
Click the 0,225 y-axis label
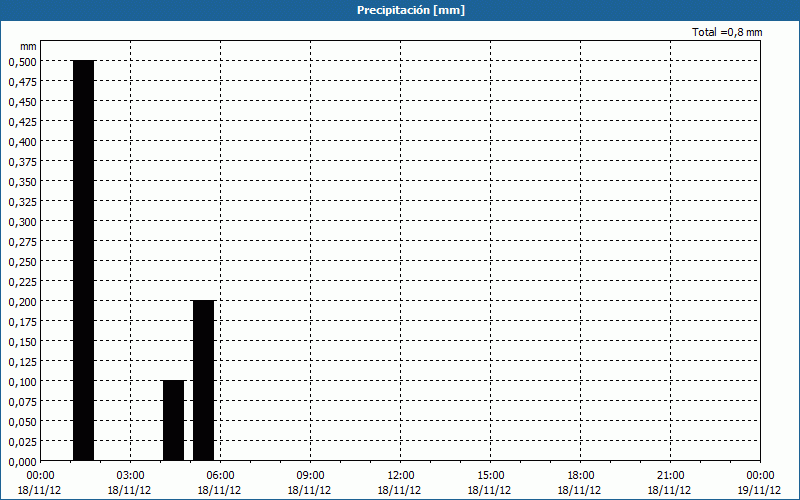point(23,282)
